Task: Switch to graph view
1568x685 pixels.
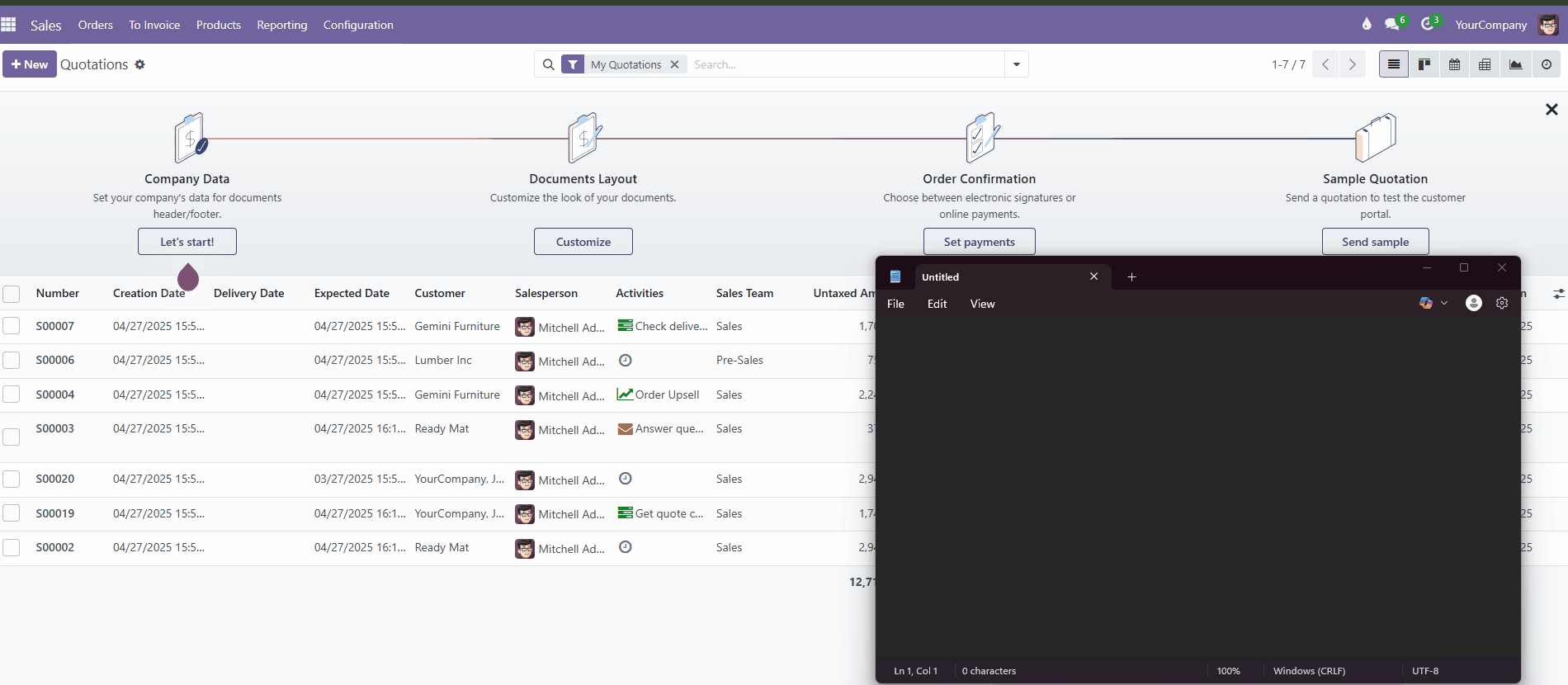Action: [x=1516, y=64]
